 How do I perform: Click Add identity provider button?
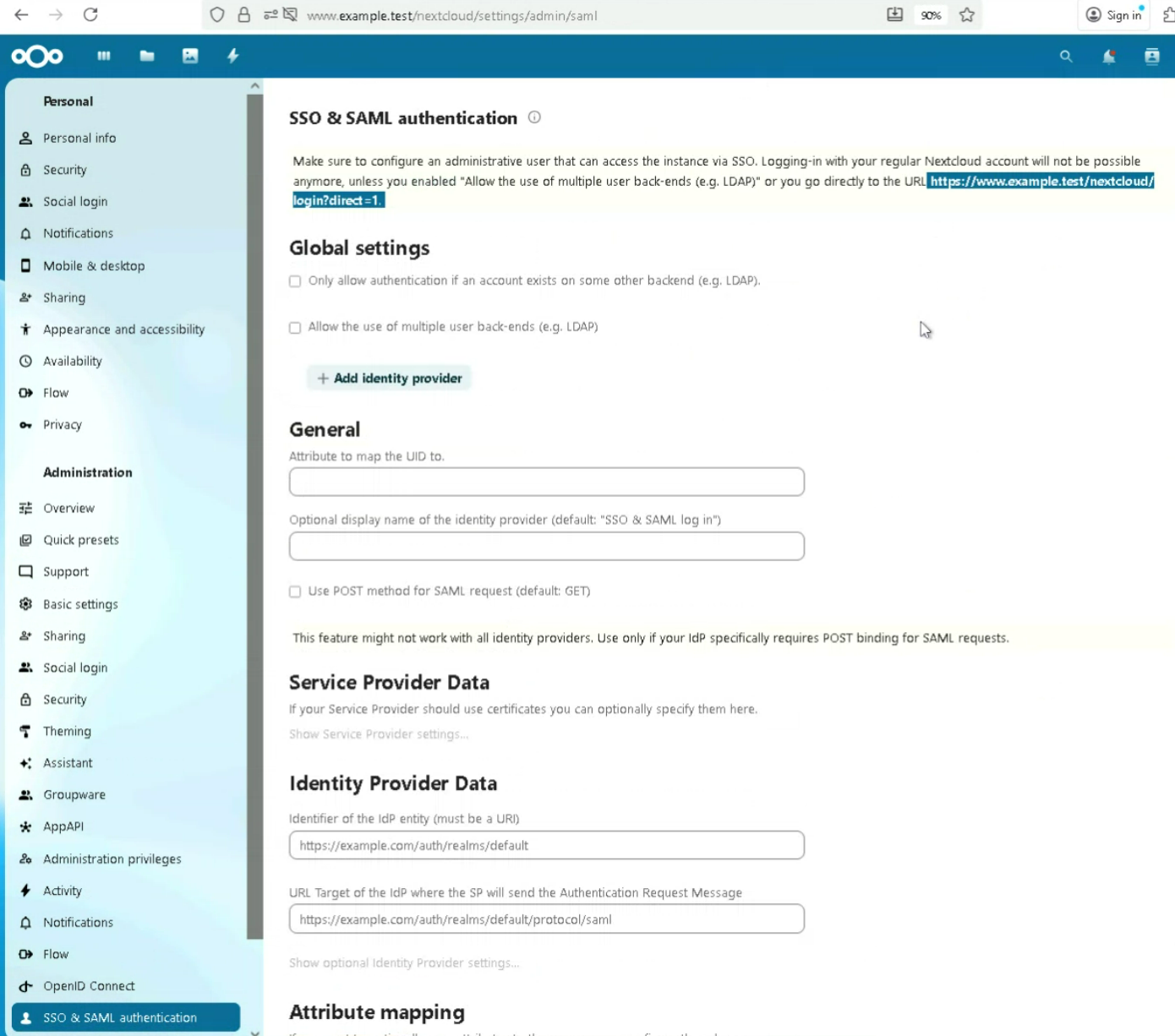pos(389,378)
